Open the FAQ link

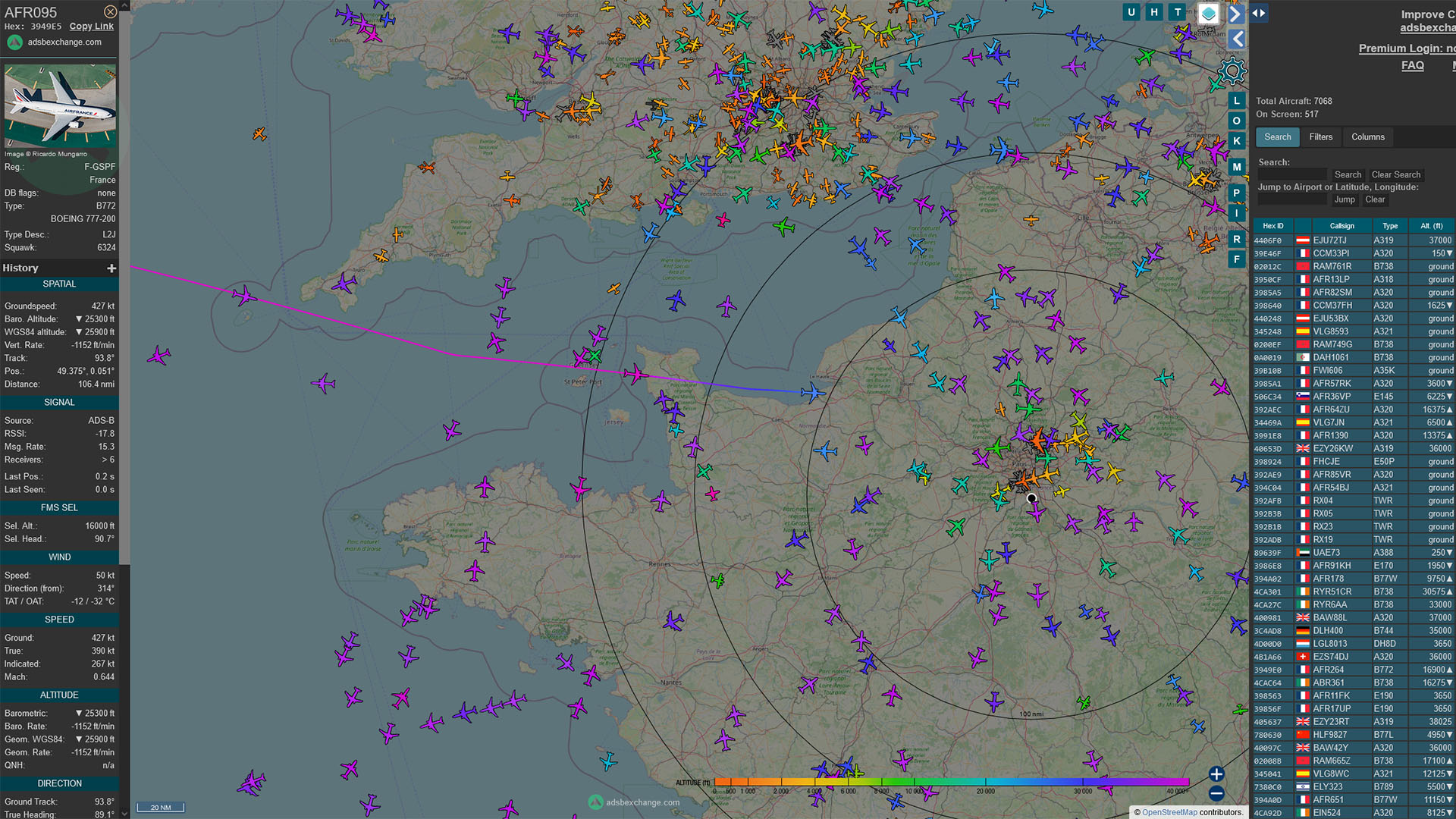coord(1412,66)
